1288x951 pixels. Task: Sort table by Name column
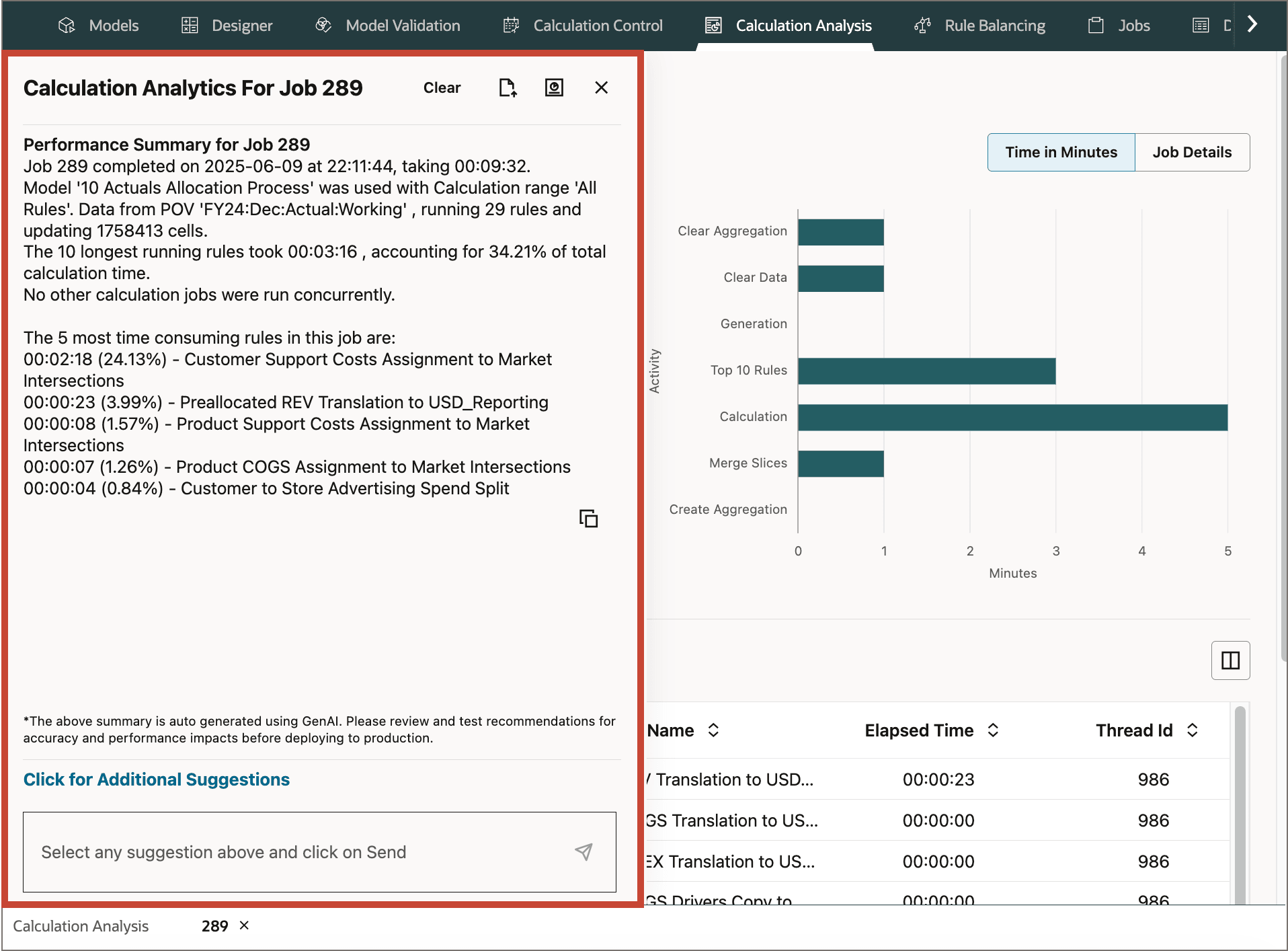click(713, 730)
